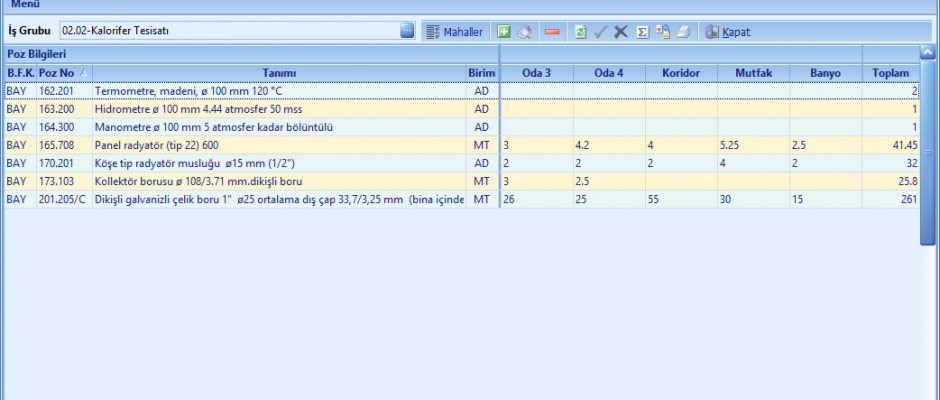This screenshot has width=940, height=400.
Task: Click the Koridor cell of row 201.205/C
Action: [680, 199]
